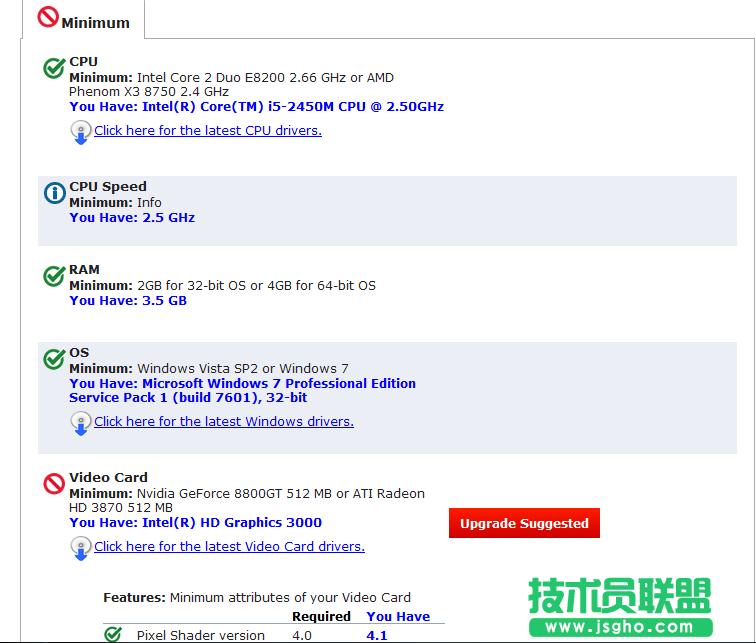Click the You Have column header

point(398,616)
